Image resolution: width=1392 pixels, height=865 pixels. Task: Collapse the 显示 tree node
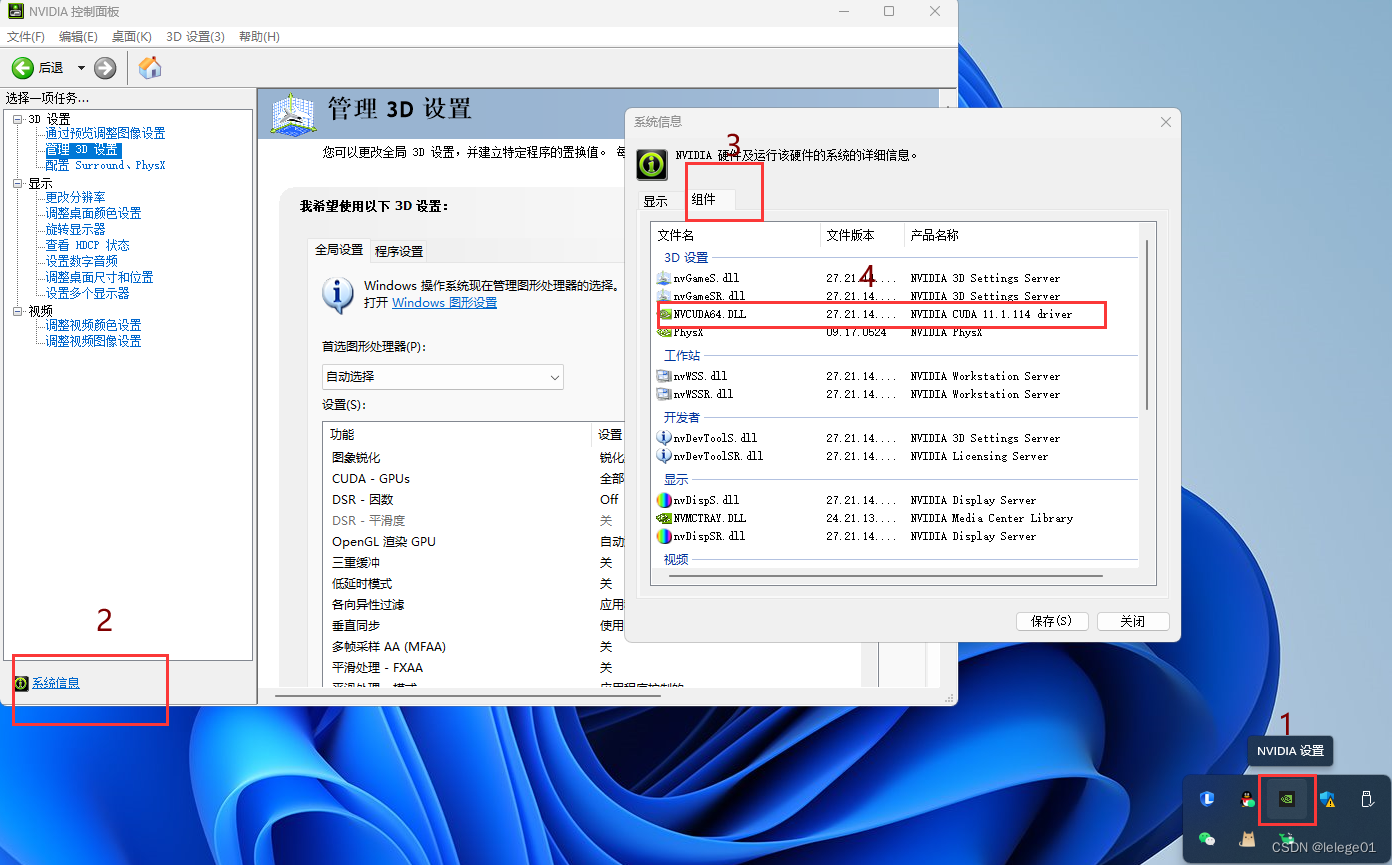[x=18, y=184]
